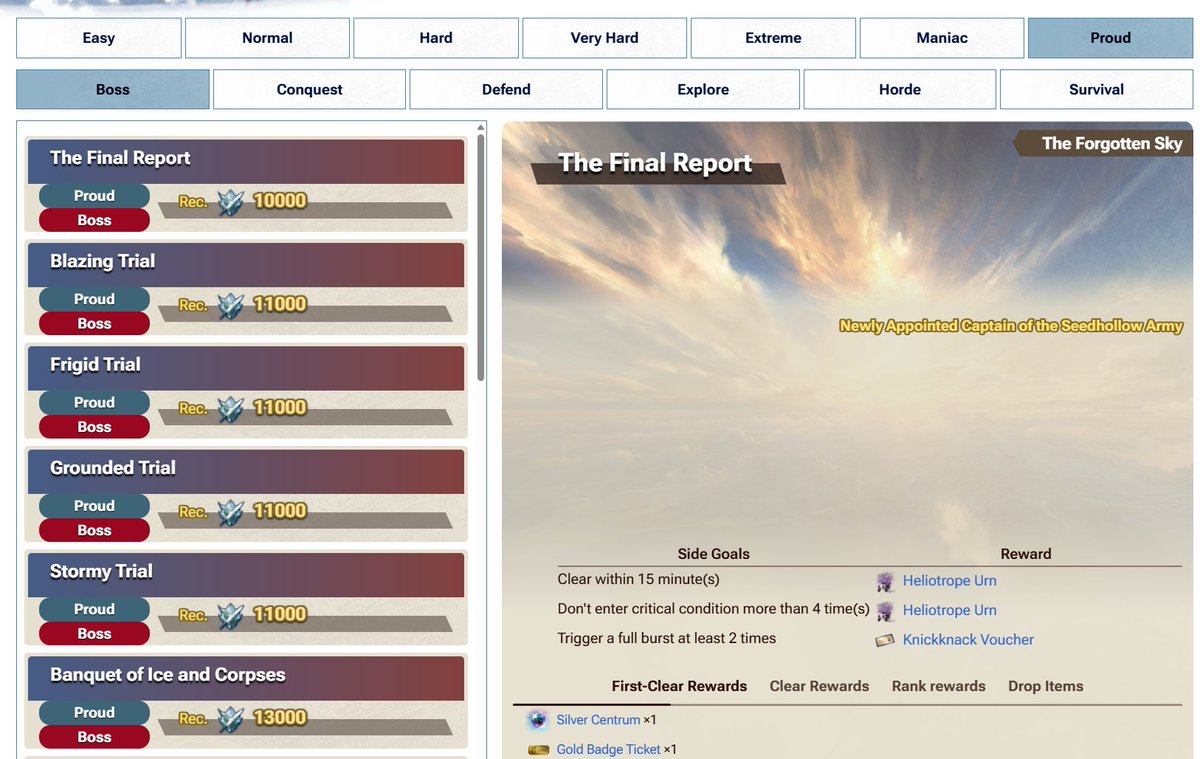This screenshot has height=759, width=1200.
Task: Click the power emblem icon on Frigid Trial
Action: (x=231, y=408)
